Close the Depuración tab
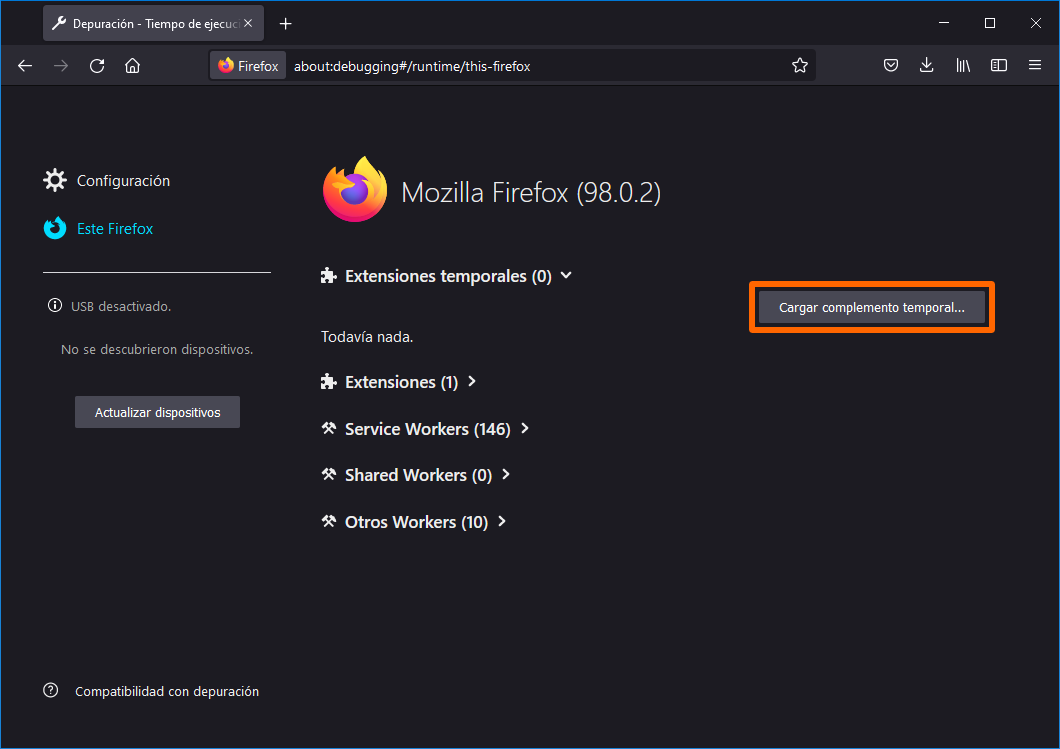 [x=248, y=24]
